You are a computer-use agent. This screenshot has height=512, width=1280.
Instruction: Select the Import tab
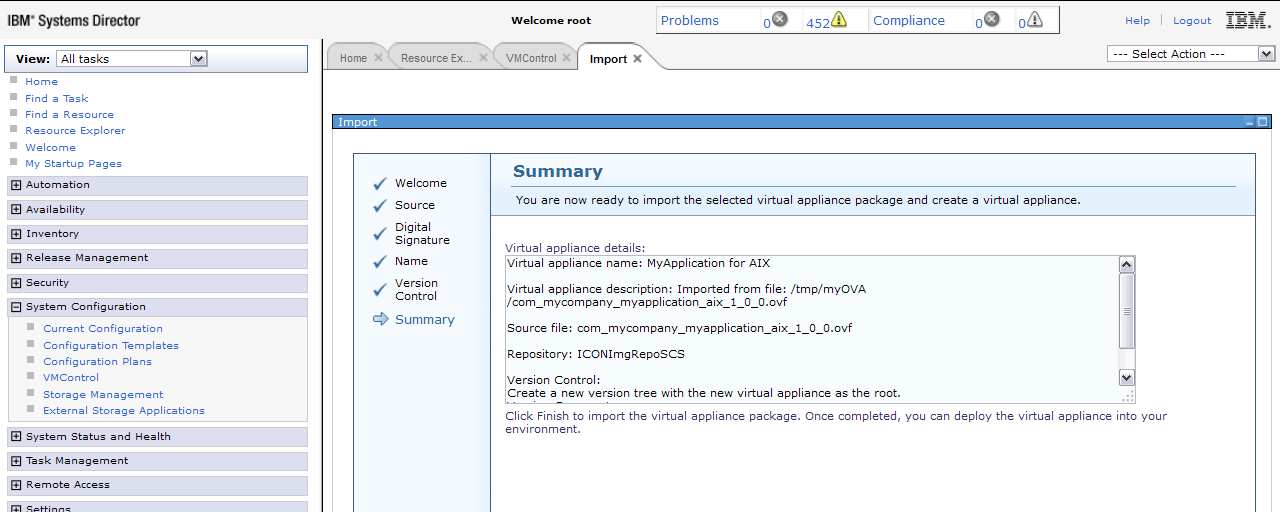coord(608,59)
